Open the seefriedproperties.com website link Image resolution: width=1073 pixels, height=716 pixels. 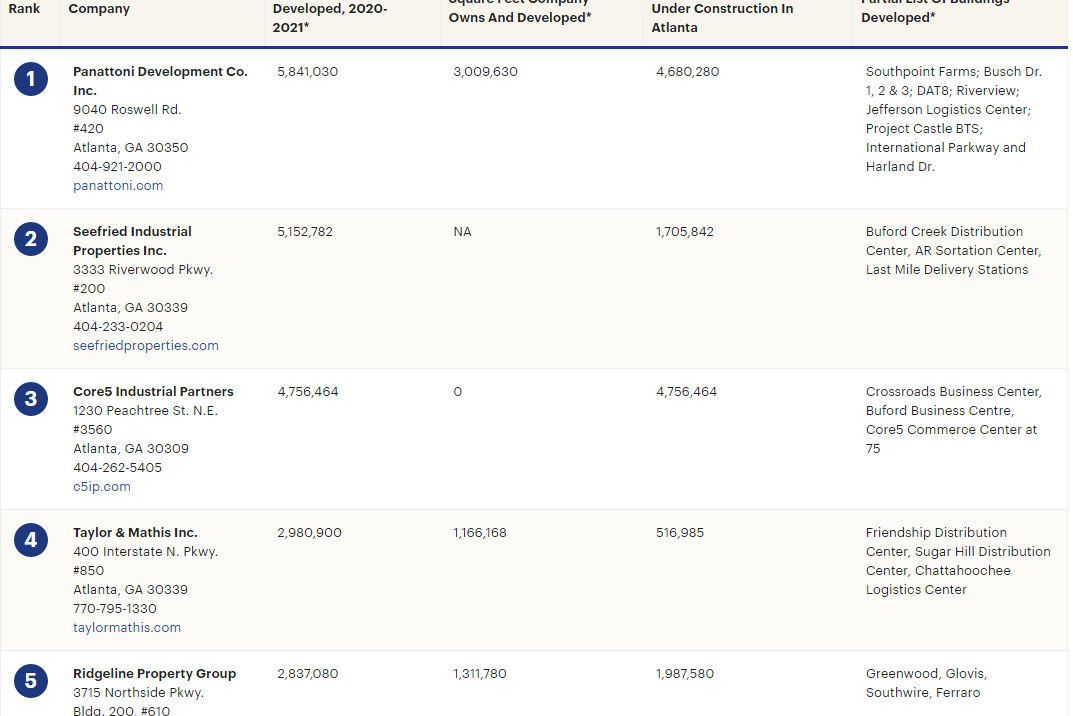(146, 346)
